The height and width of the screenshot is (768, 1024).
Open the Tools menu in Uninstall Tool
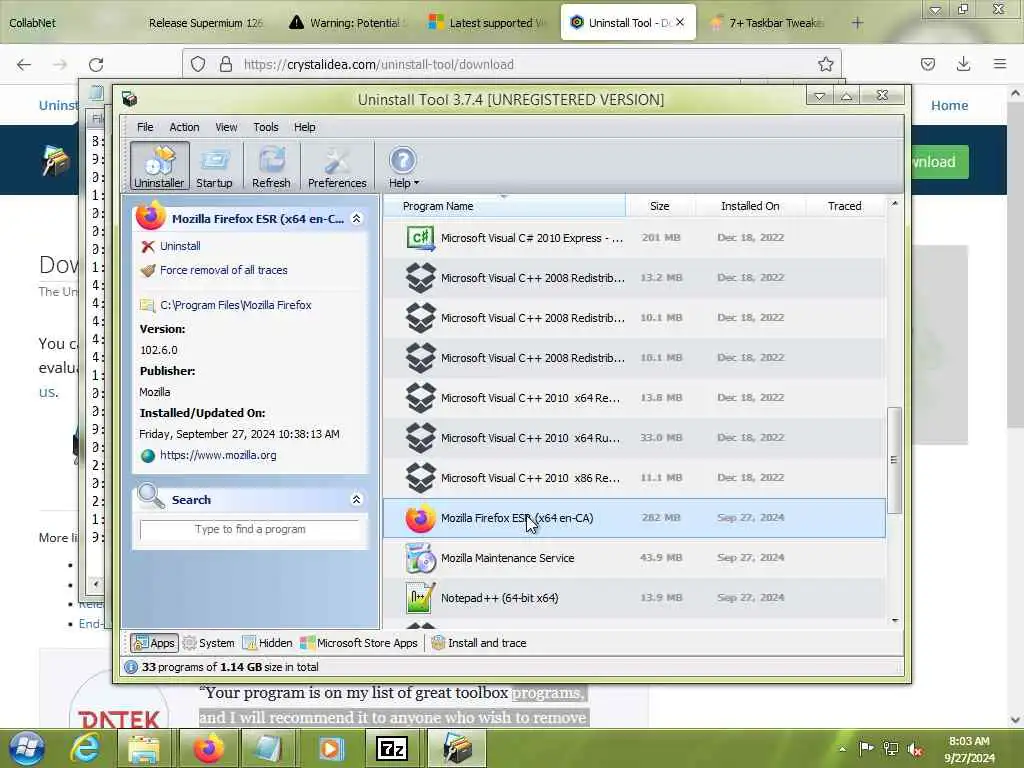[x=266, y=127]
